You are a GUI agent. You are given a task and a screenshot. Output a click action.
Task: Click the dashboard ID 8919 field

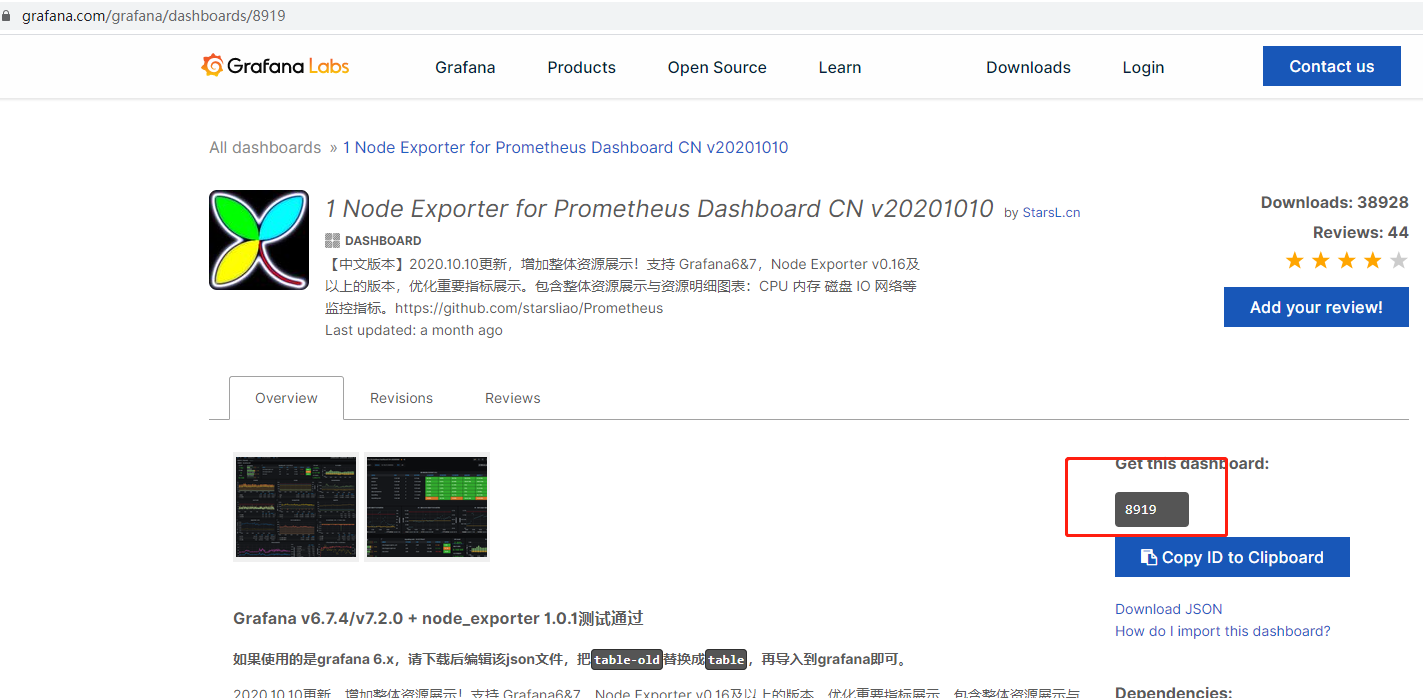point(1152,509)
